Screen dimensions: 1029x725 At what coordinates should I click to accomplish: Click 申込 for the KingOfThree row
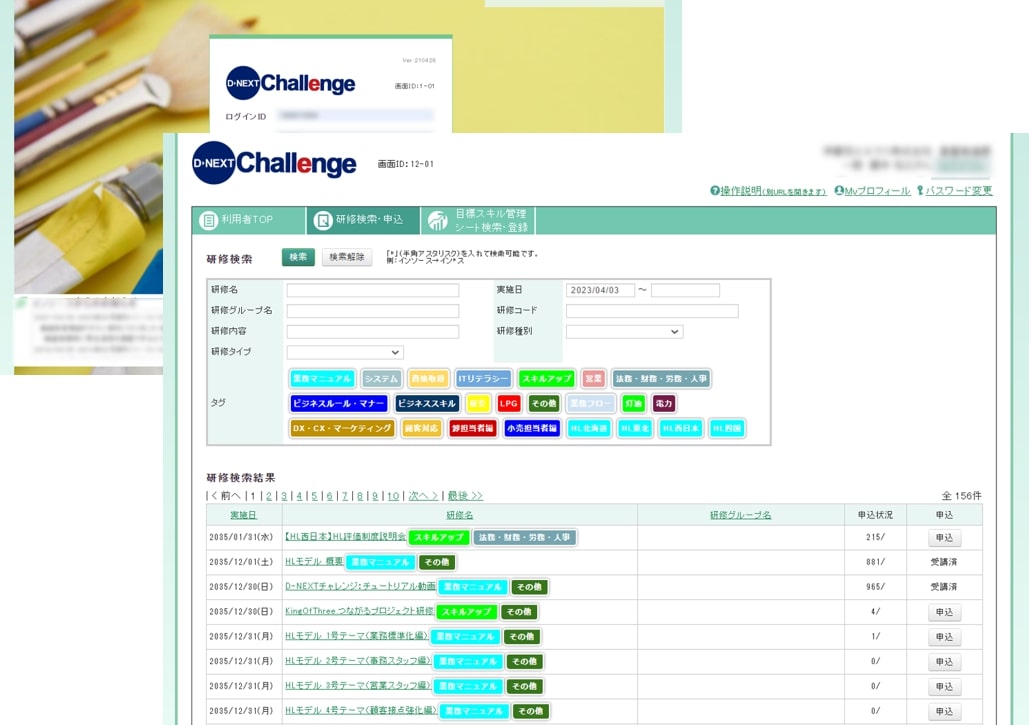(x=944, y=612)
